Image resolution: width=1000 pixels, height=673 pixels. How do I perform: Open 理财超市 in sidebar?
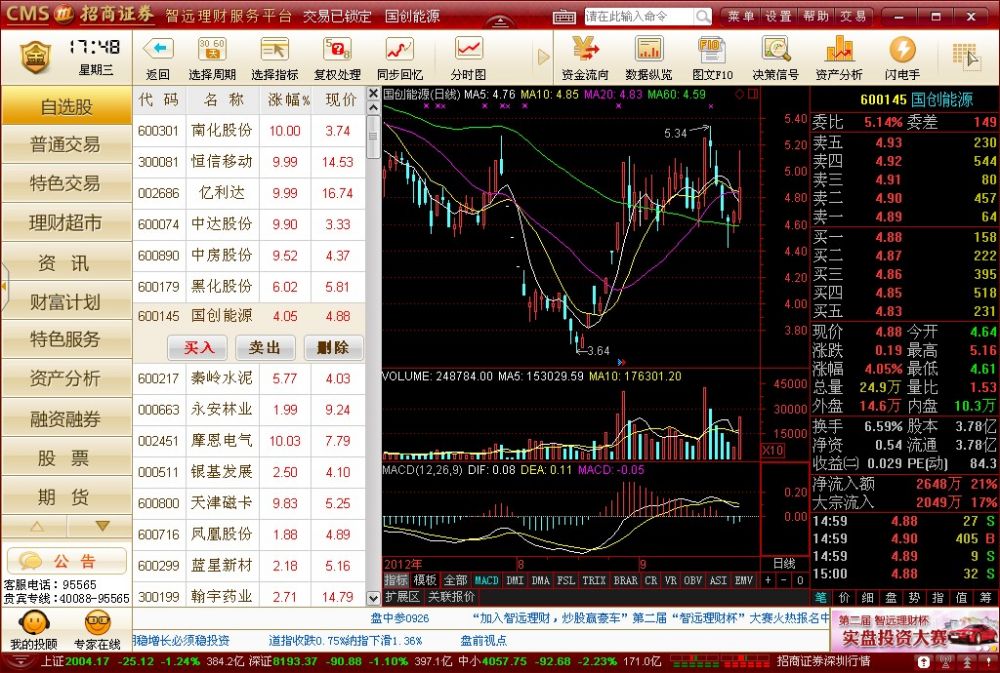(66, 223)
